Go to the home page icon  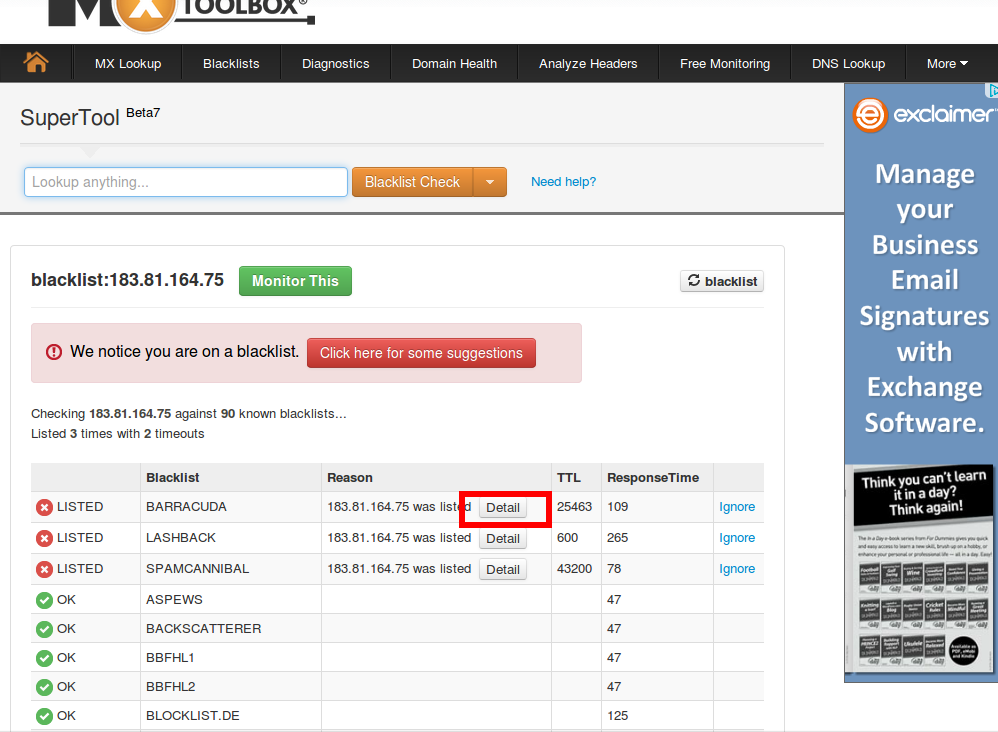click(x=36, y=62)
